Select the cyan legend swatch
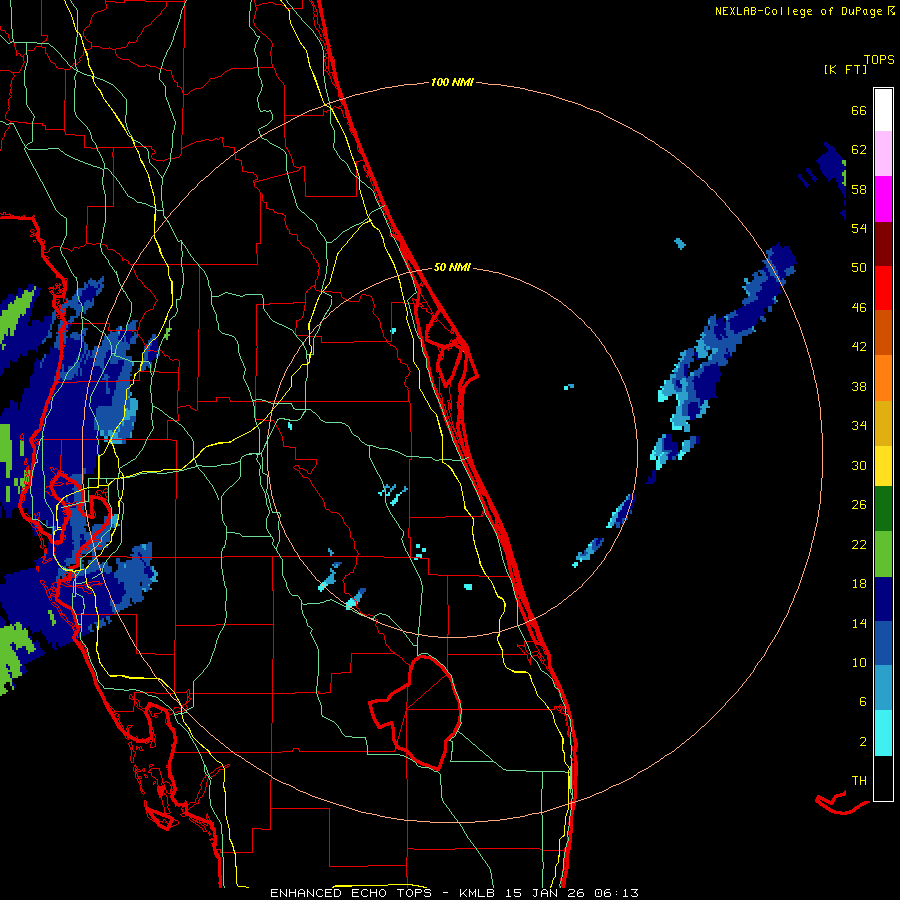 (883, 733)
